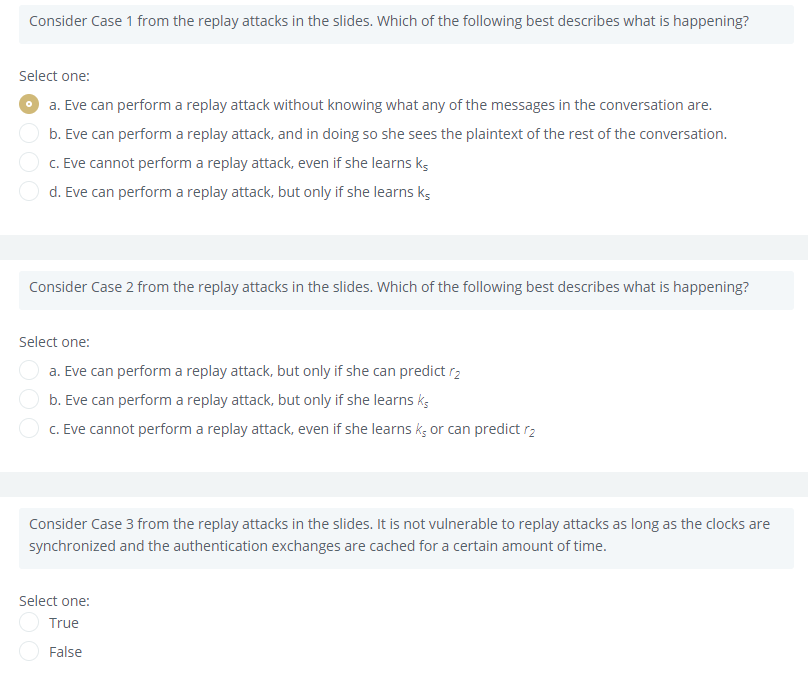Select option c stating Eve cannot replay attack
The image size is (808, 682).
29,162
